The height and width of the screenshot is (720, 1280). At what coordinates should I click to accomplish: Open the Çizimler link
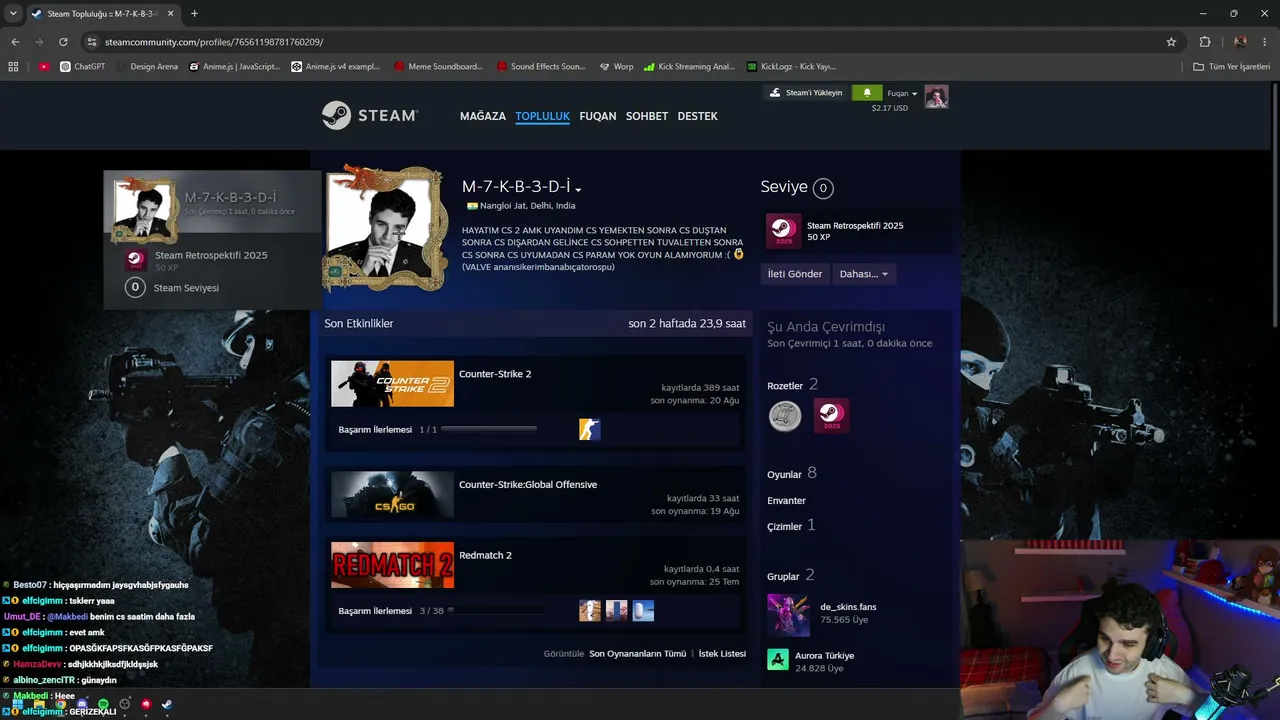tap(791, 526)
